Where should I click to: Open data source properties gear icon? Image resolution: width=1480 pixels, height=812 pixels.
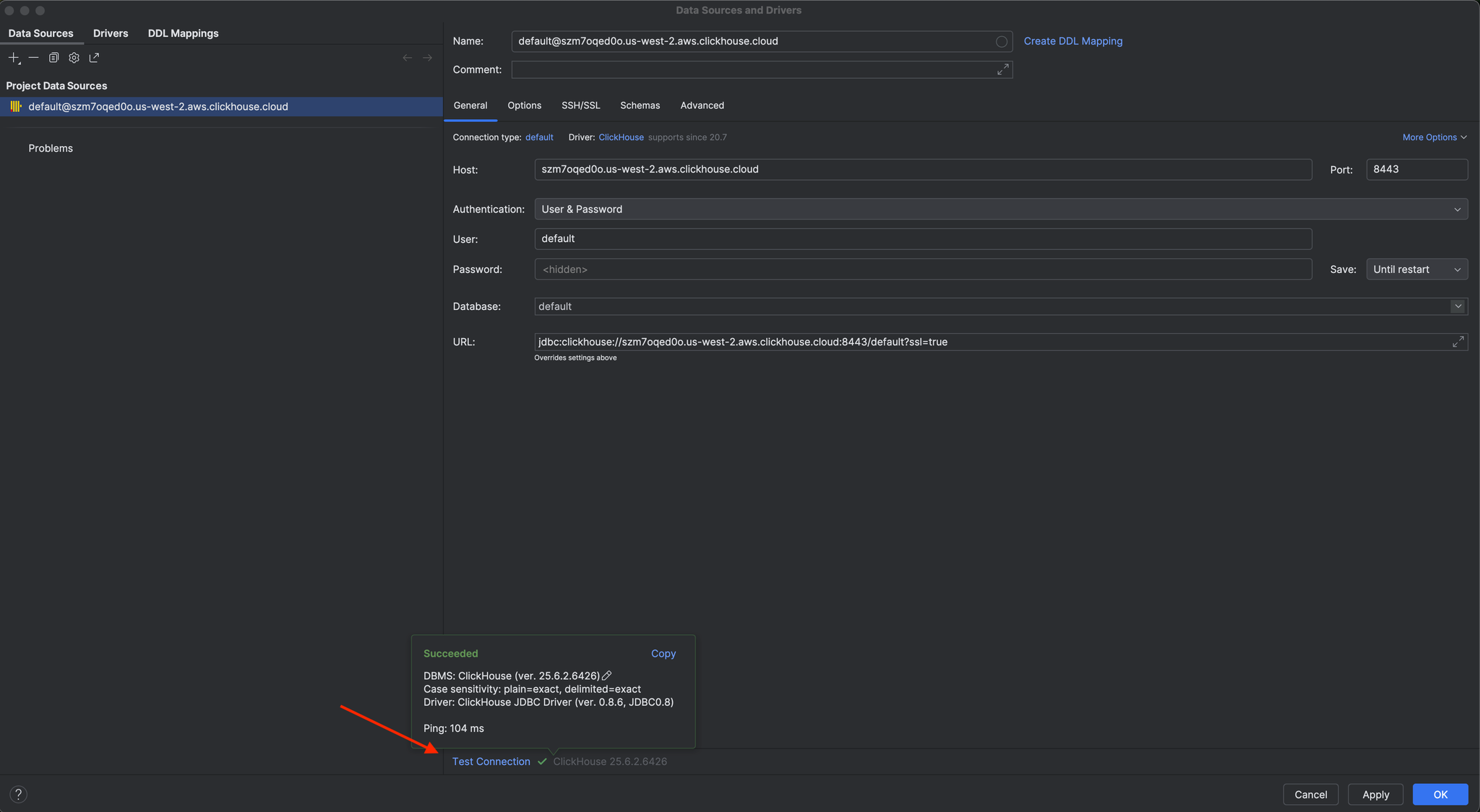(x=74, y=57)
